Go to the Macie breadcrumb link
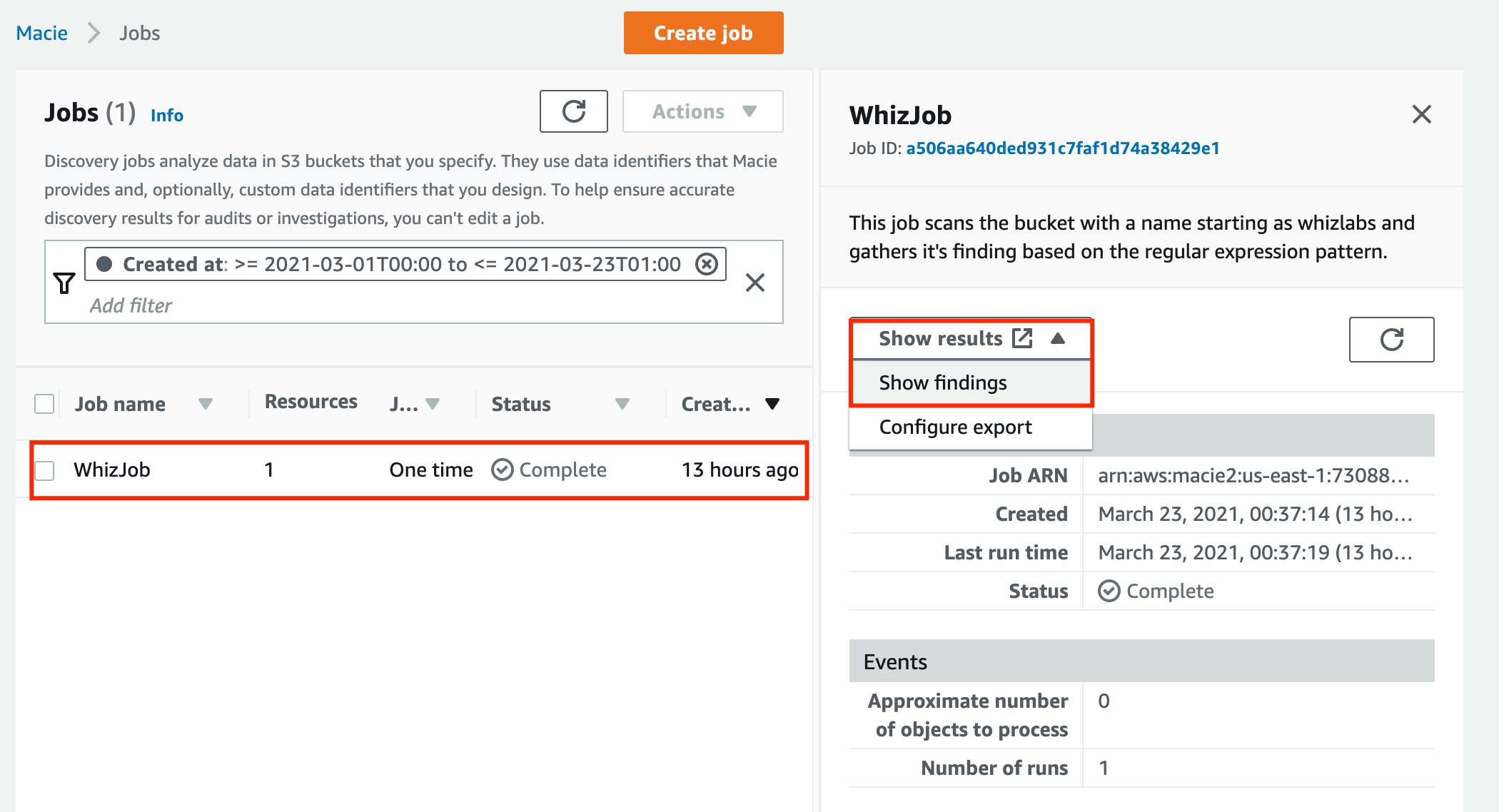Image resolution: width=1499 pixels, height=812 pixels. pos(42,33)
